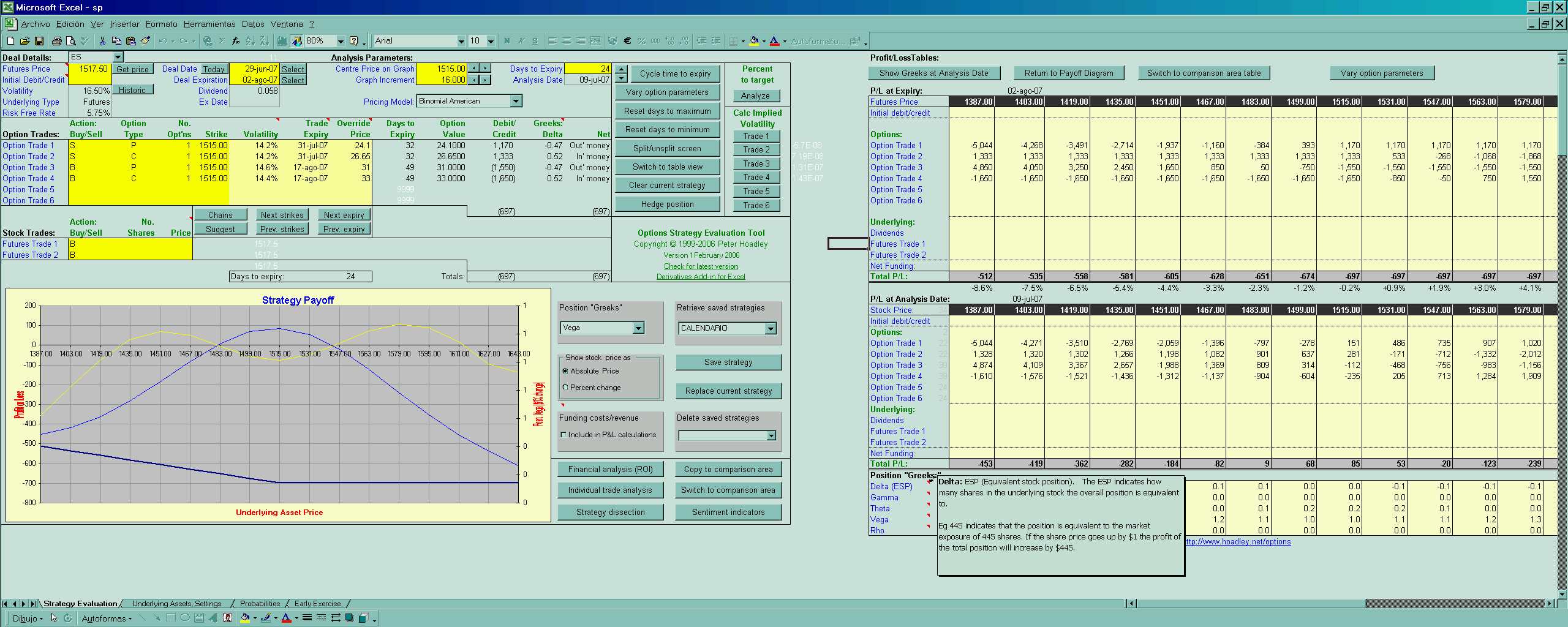
Task: Open the CALENDARIO saved strategies dropdown
Action: click(770, 329)
